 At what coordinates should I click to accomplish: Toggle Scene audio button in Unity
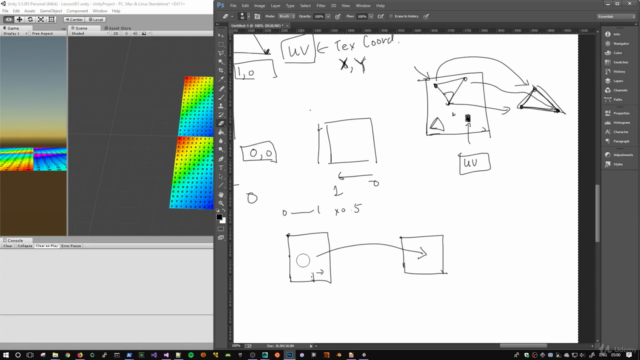tap(135, 33)
